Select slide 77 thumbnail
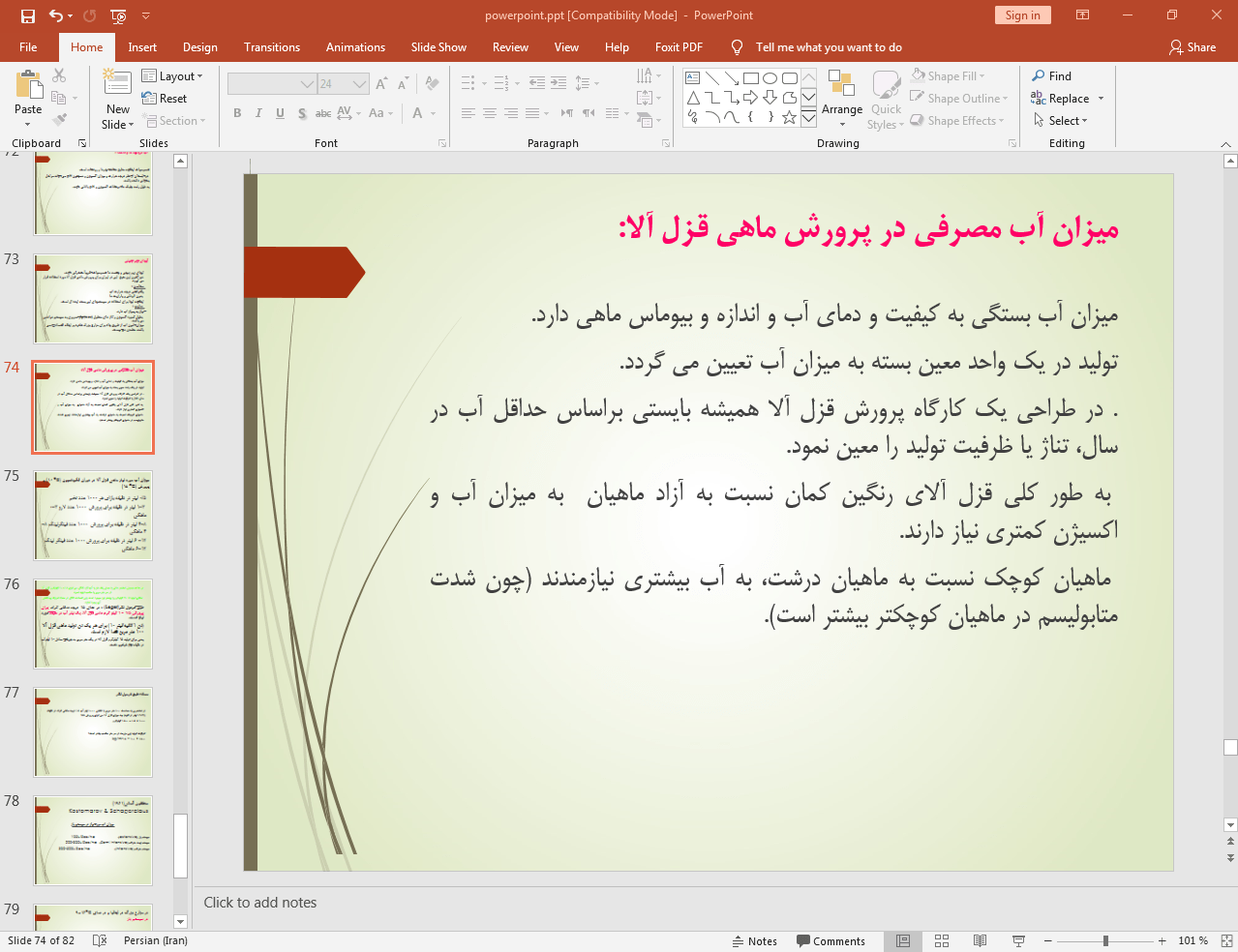 point(93,732)
